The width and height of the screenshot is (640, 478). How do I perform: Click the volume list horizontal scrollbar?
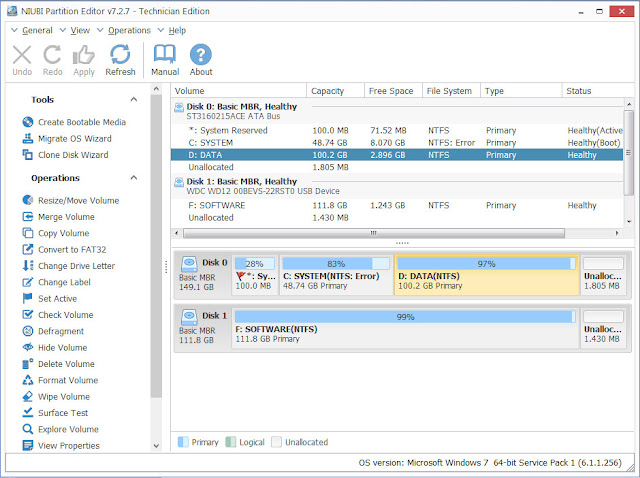click(373, 233)
